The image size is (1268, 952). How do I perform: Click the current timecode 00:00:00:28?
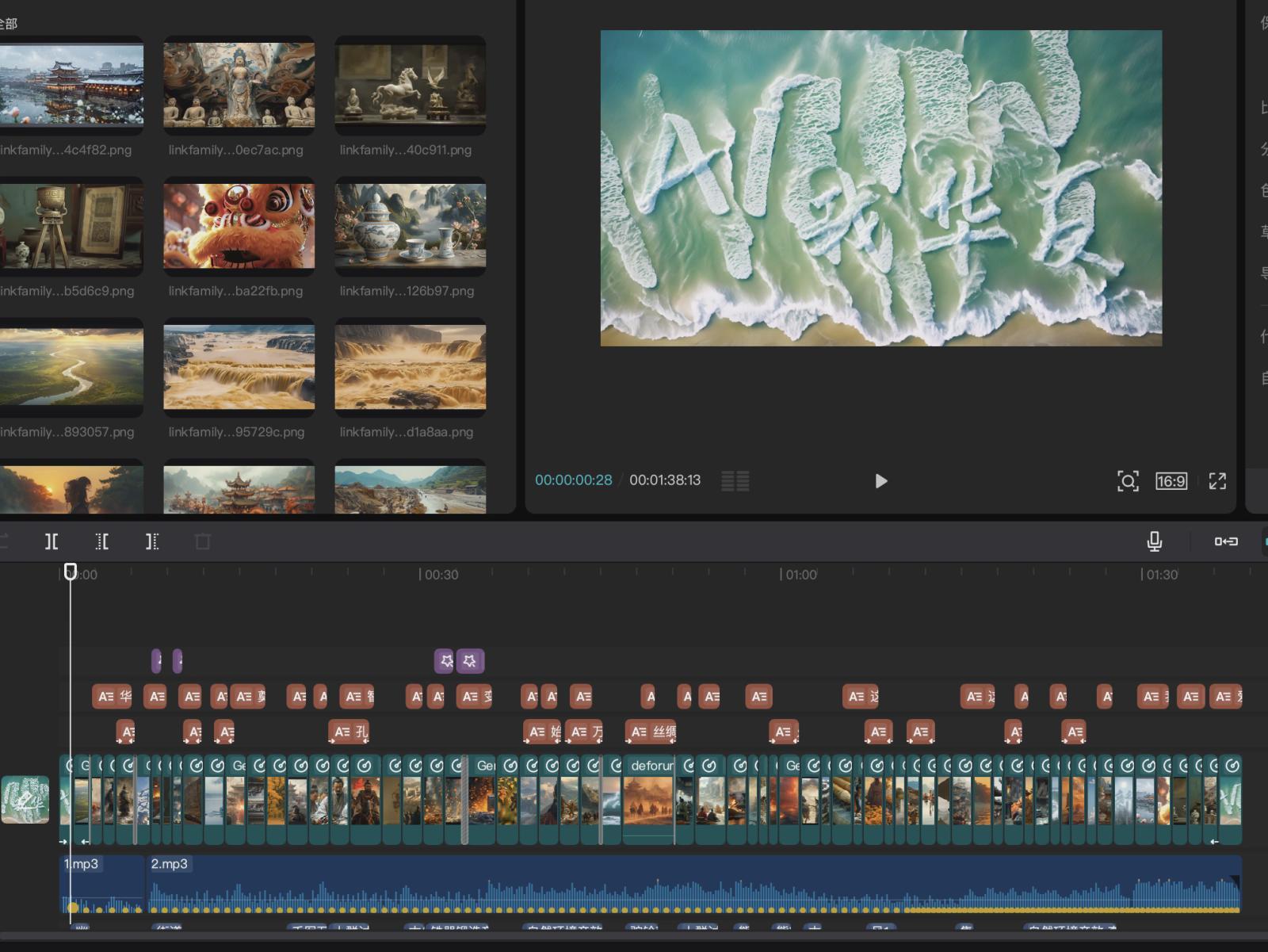pos(573,480)
